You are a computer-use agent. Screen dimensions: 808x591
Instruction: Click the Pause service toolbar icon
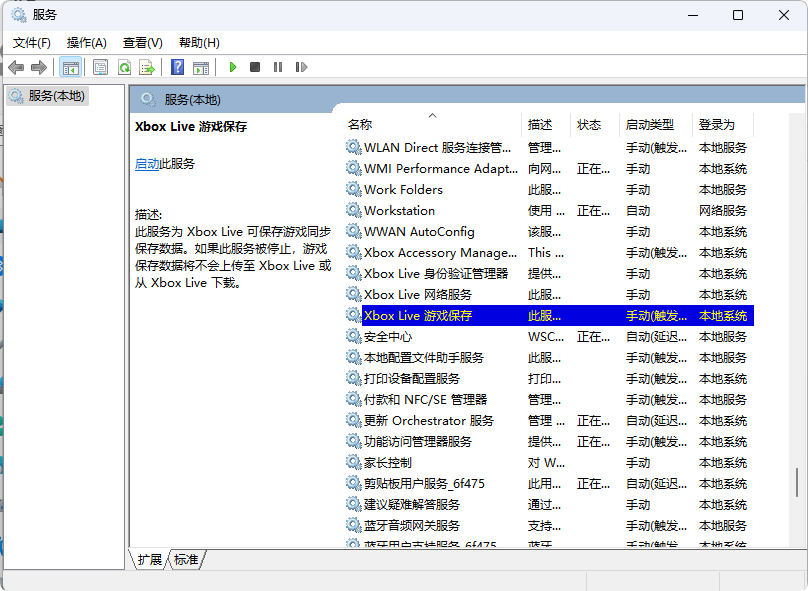pyautogui.click(x=277, y=67)
